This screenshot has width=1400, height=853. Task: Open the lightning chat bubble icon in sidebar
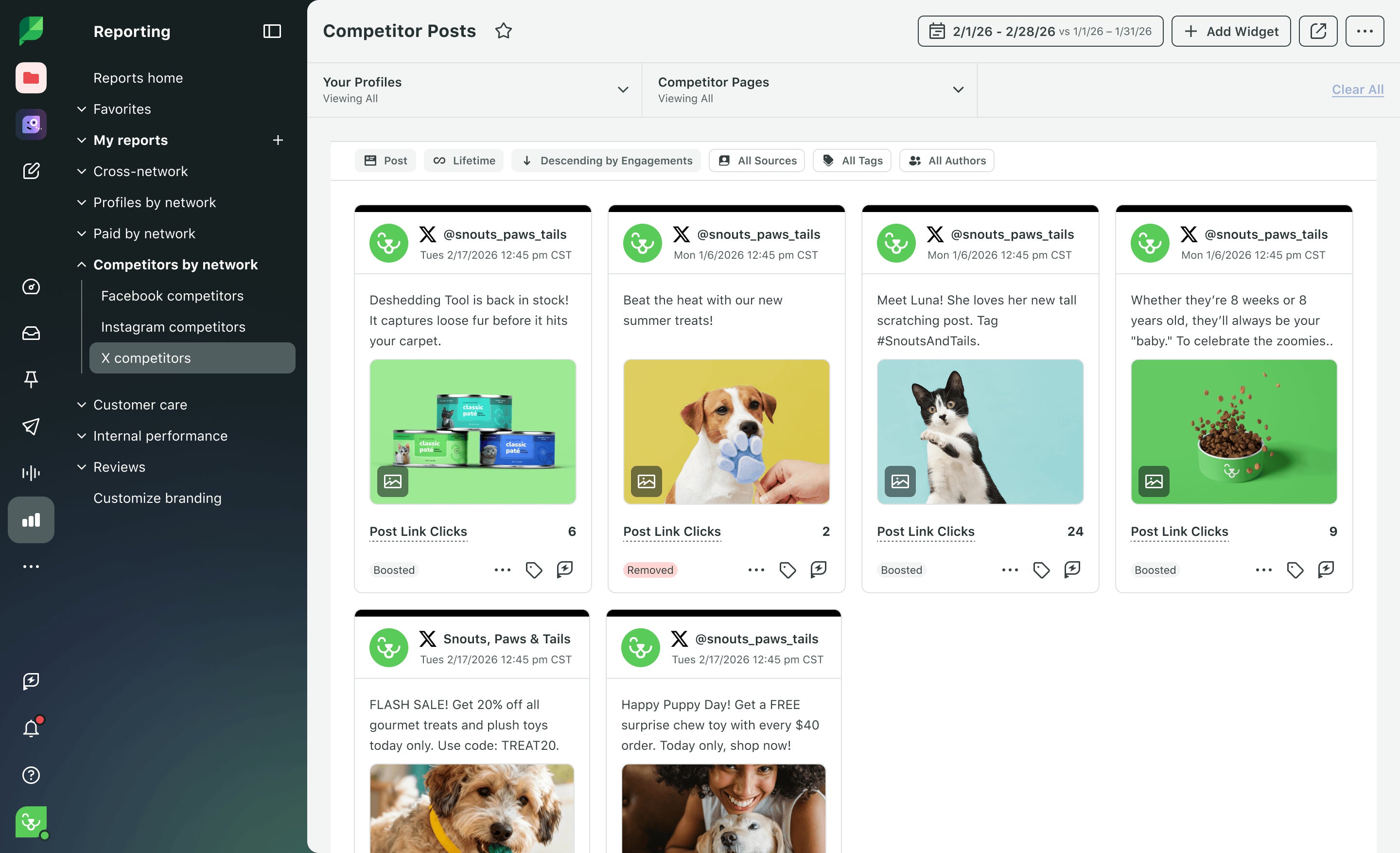point(31,681)
